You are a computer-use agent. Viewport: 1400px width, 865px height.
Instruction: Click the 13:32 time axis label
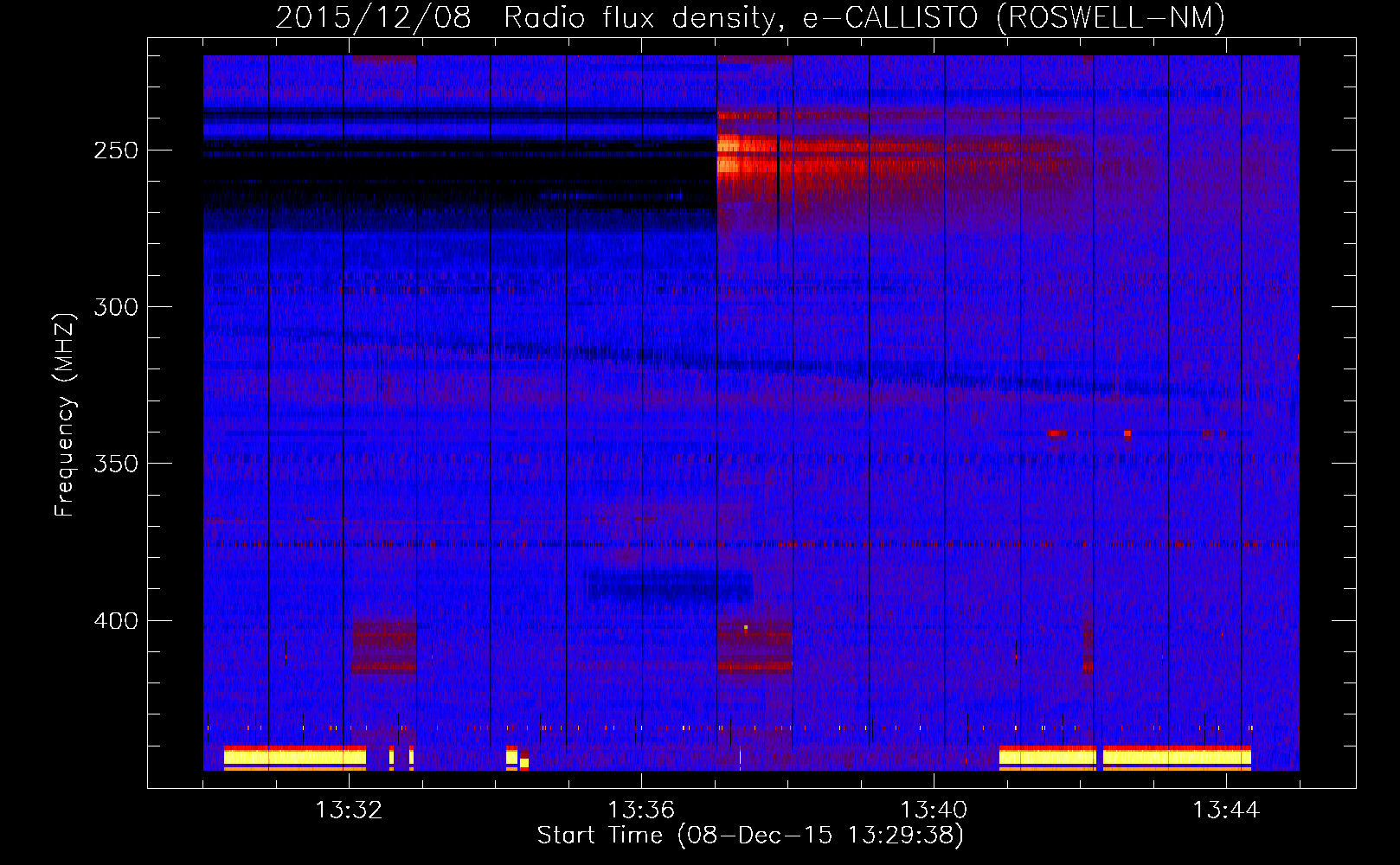pos(349,811)
